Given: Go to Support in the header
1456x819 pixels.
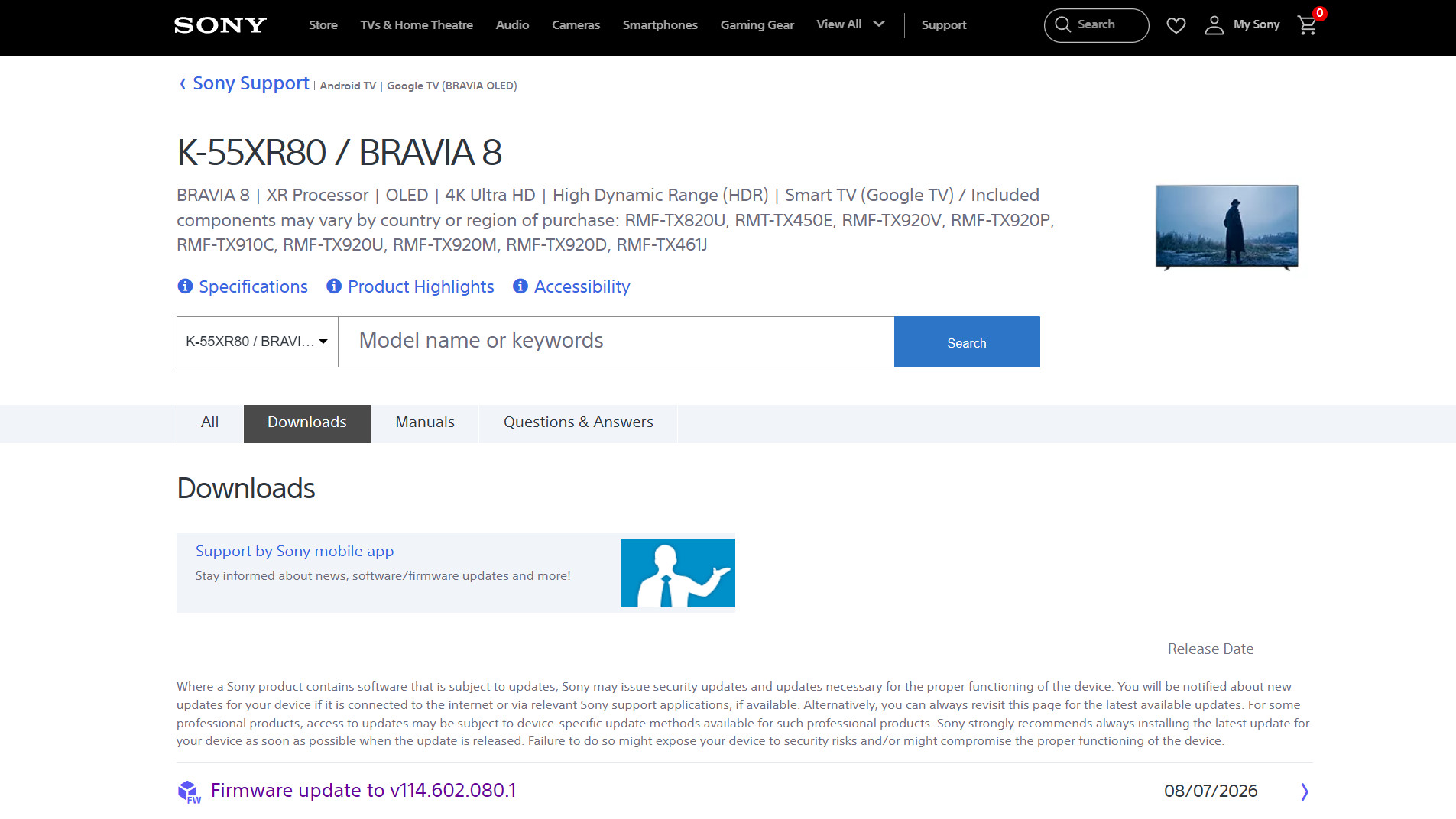Looking at the screenshot, I should tap(944, 25).
